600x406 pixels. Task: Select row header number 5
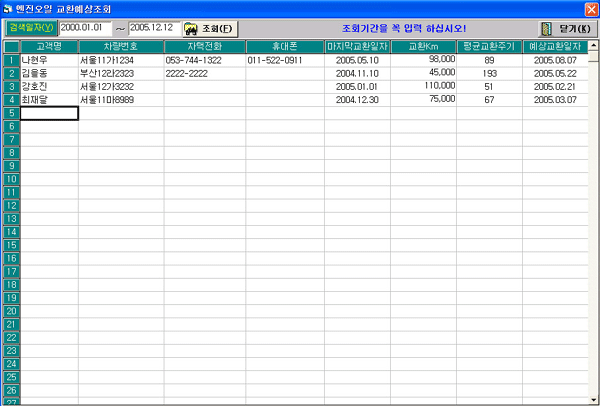tap(11, 113)
